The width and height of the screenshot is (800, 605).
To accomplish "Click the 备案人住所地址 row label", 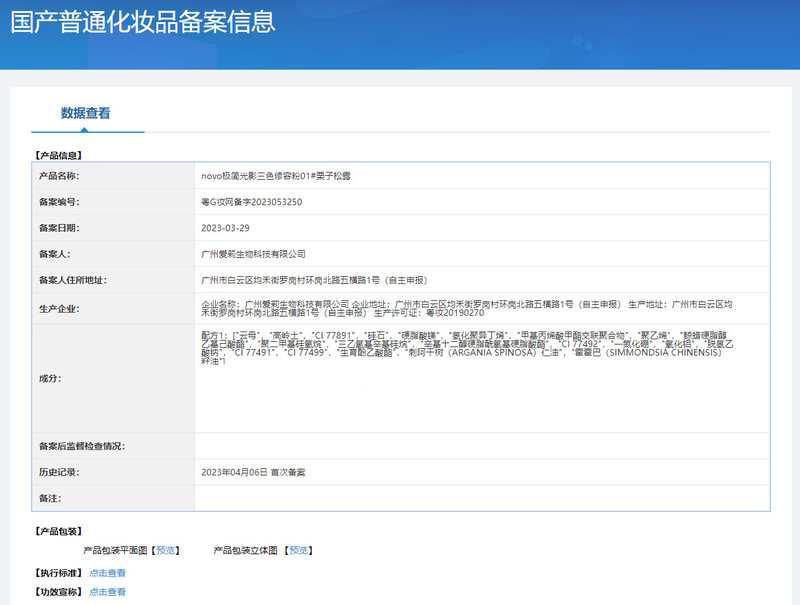I will coord(73,280).
